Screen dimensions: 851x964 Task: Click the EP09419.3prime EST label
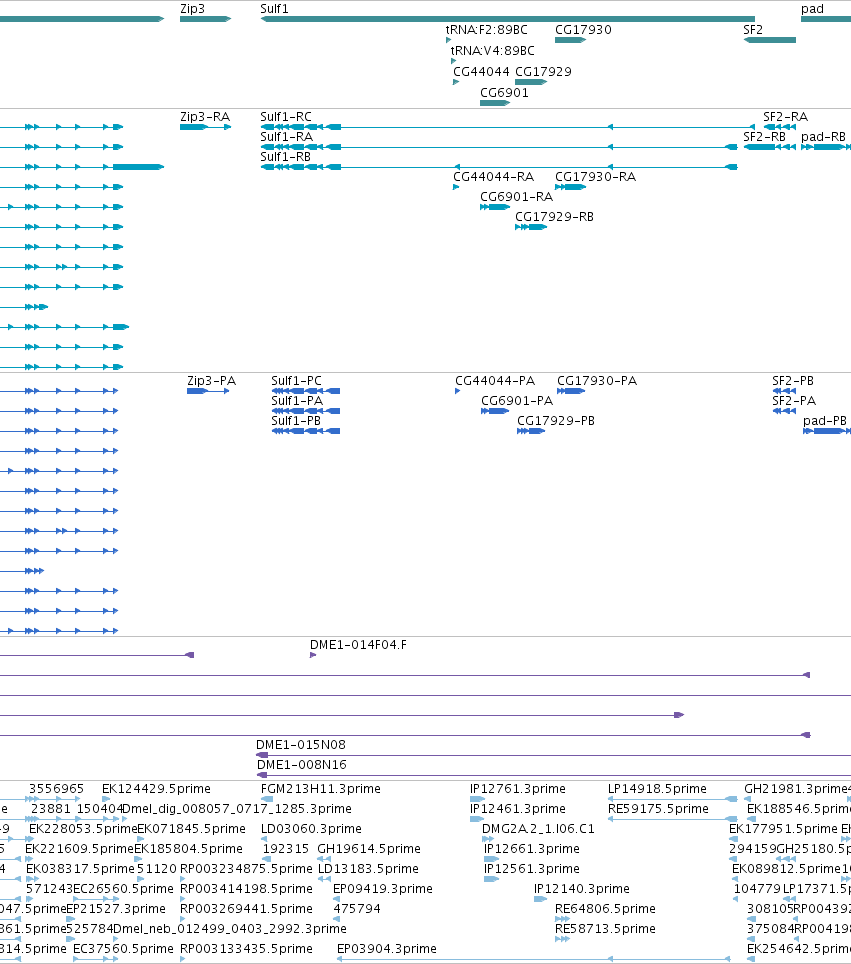382,888
